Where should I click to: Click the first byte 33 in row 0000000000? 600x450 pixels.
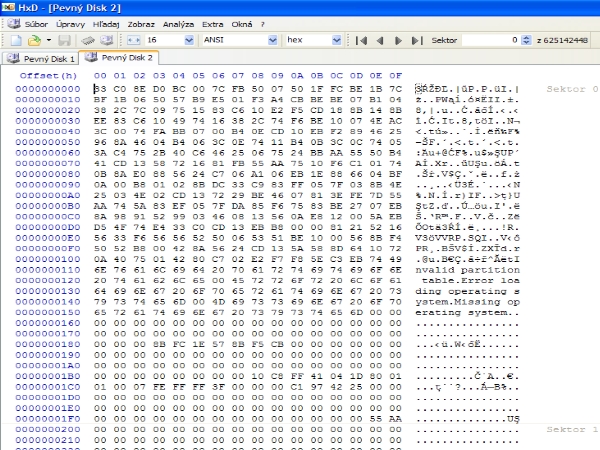coord(100,89)
